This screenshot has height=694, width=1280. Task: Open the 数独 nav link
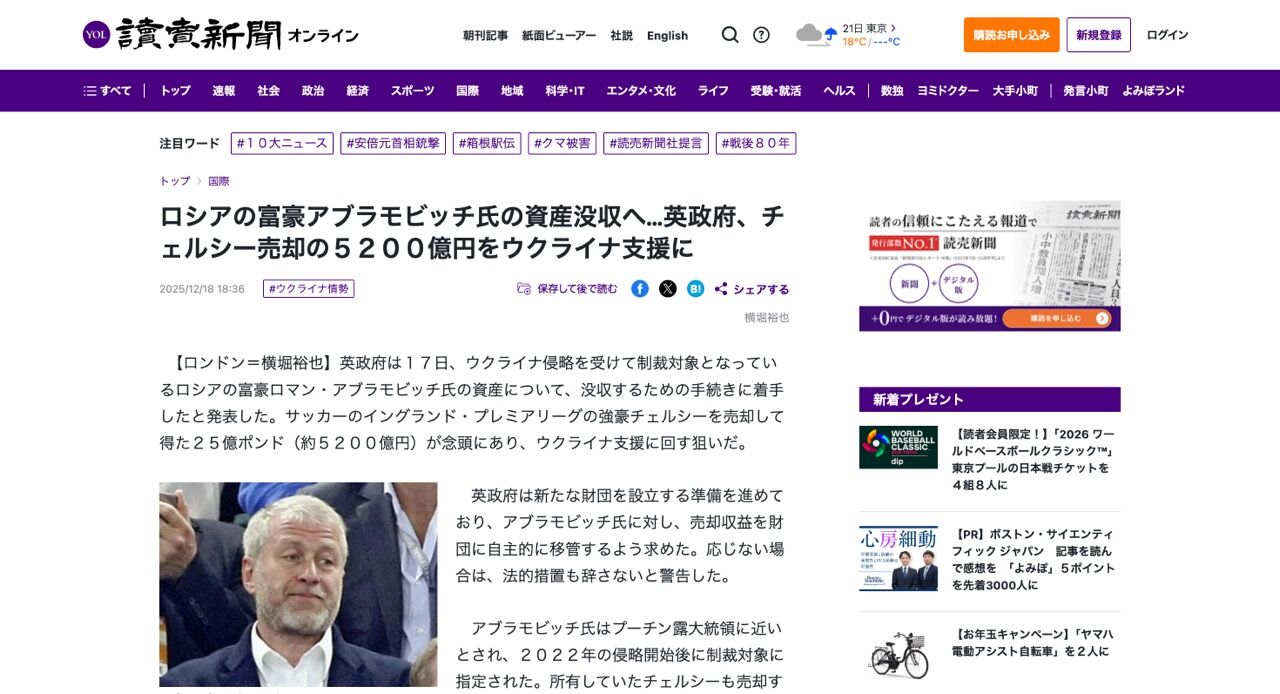pyautogui.click(x=892, y=91)
